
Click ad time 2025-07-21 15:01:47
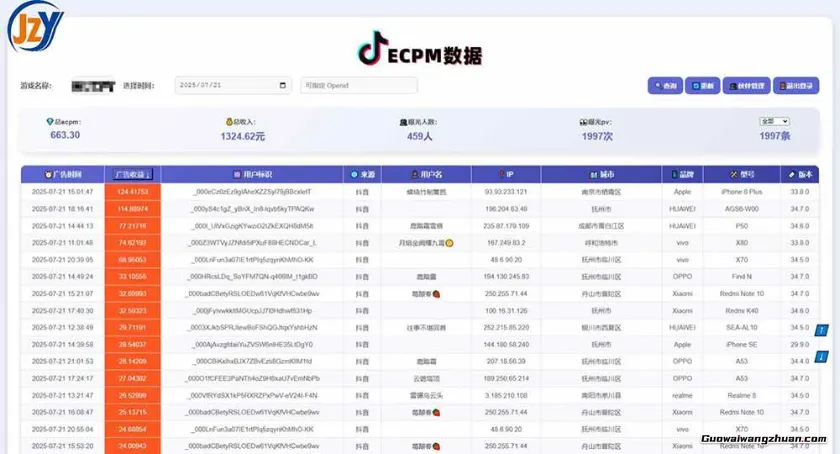62,192
